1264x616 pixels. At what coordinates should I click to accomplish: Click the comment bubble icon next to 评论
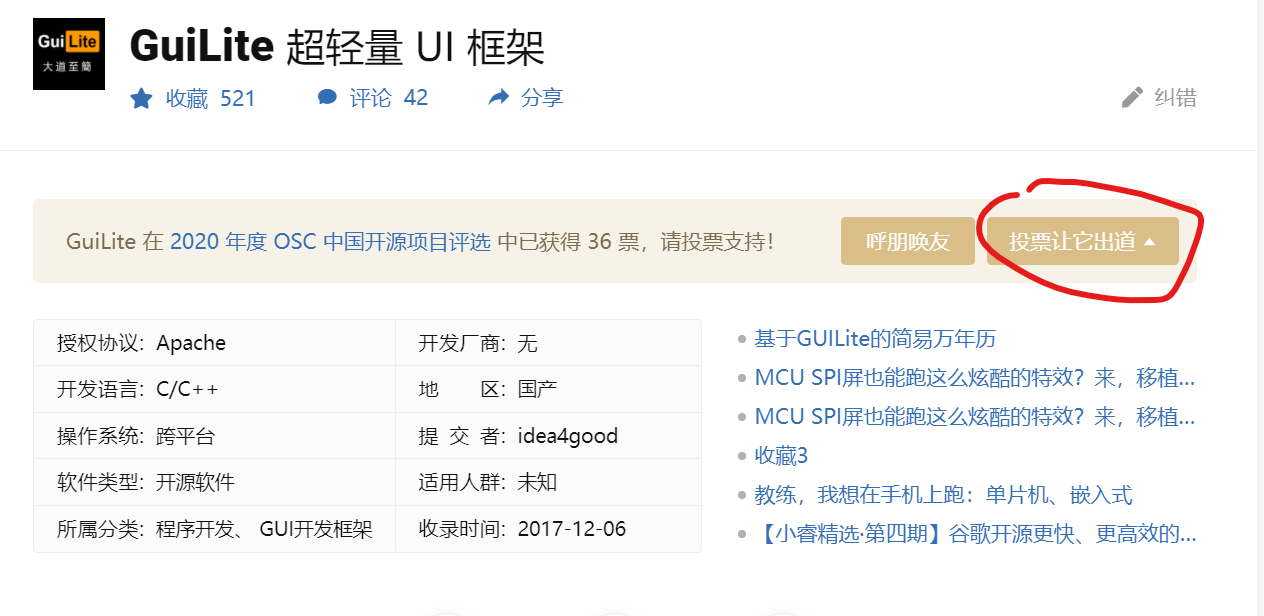327,97
